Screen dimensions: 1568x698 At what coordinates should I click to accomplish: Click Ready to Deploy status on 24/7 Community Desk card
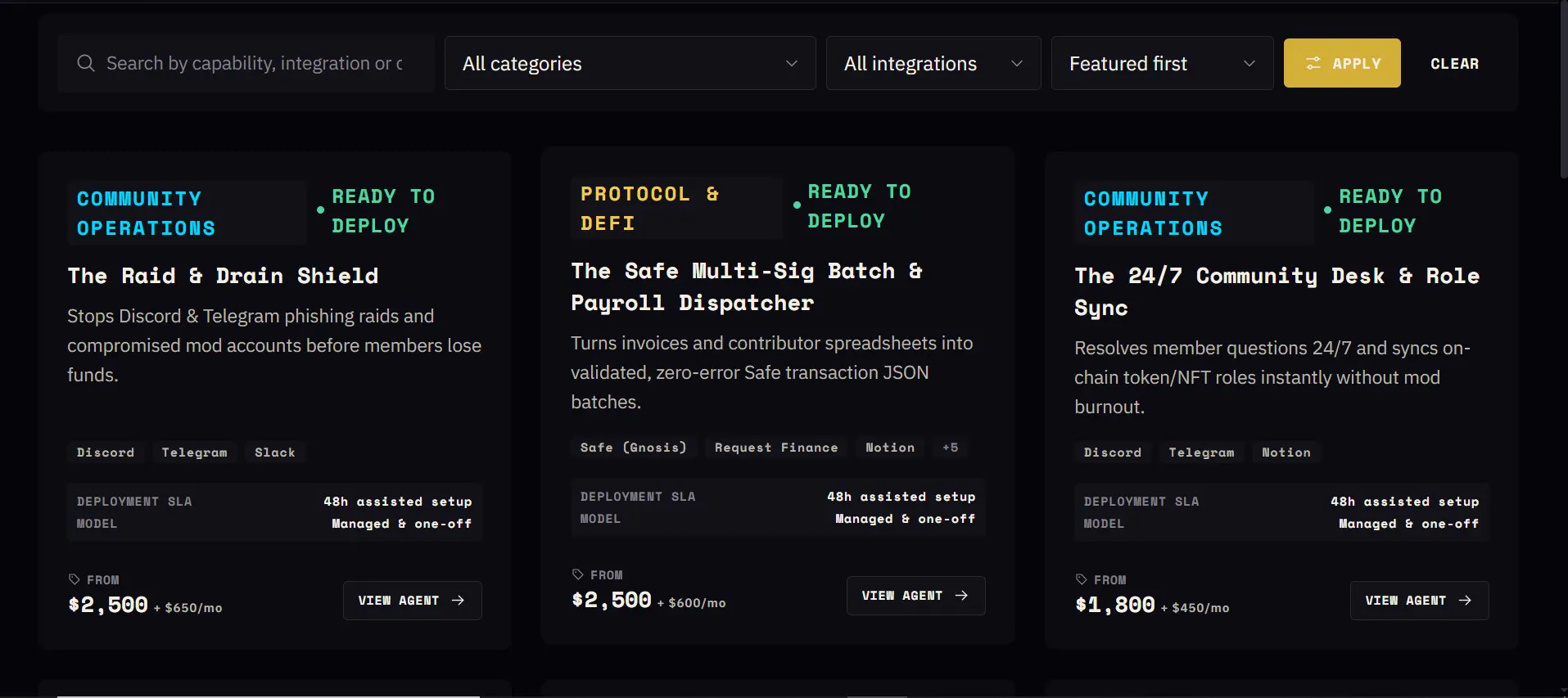(x=1383, y=211)
